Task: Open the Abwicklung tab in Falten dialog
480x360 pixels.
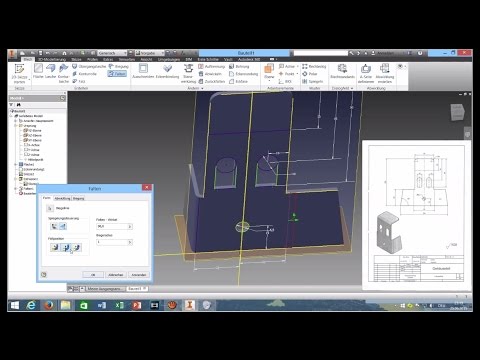Action: pyautogui.click(x=62, y=198)
